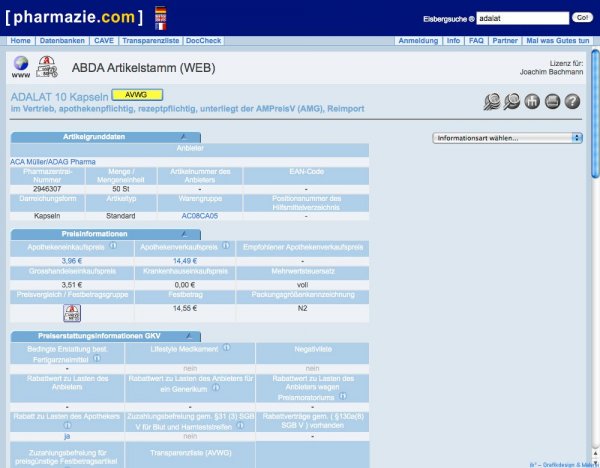Select the 0,00 € Krankenhauseinkaufspreis value

(x=185, y=285)
